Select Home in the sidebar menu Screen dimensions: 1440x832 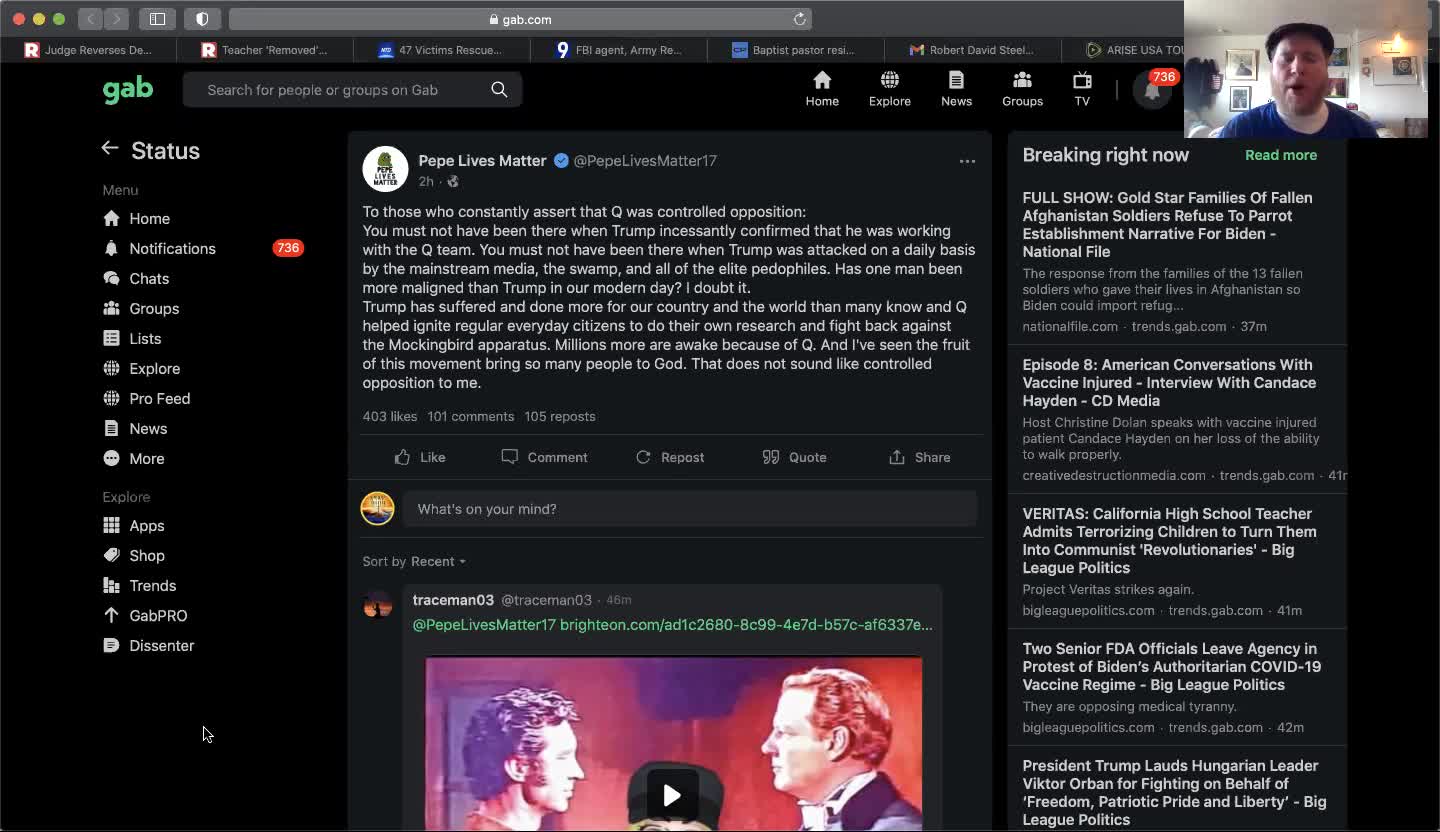137,218
